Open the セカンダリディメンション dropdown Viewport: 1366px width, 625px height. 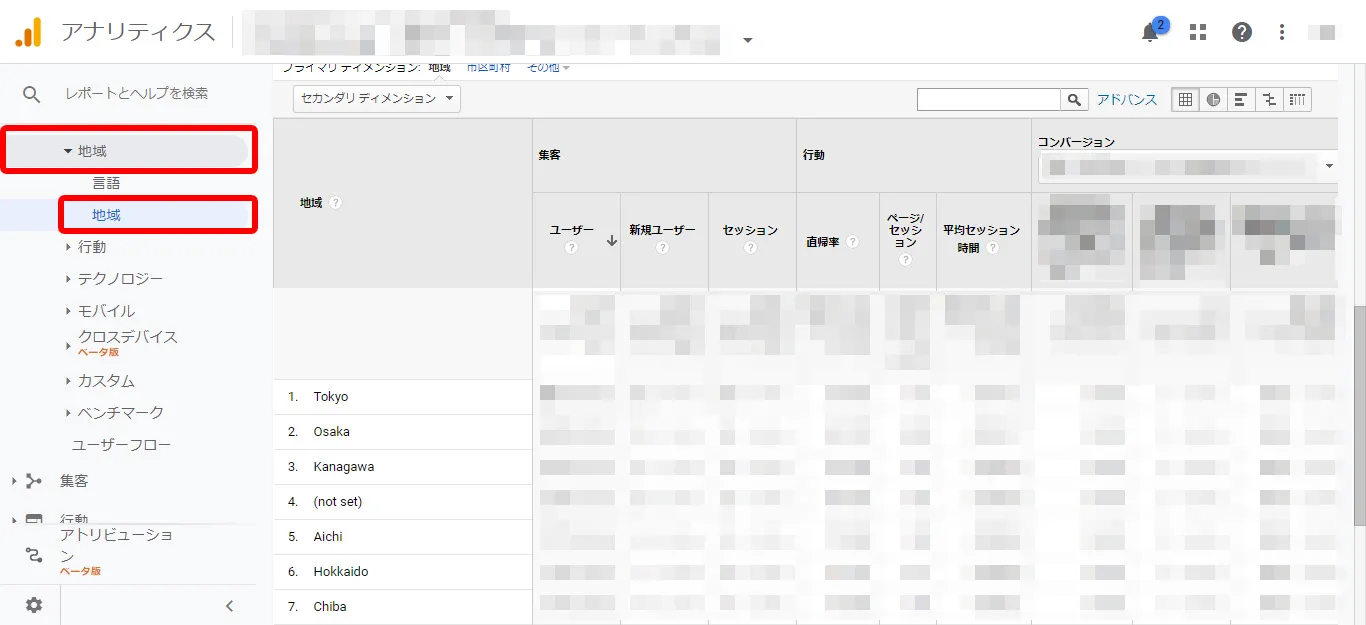[375, 99]
